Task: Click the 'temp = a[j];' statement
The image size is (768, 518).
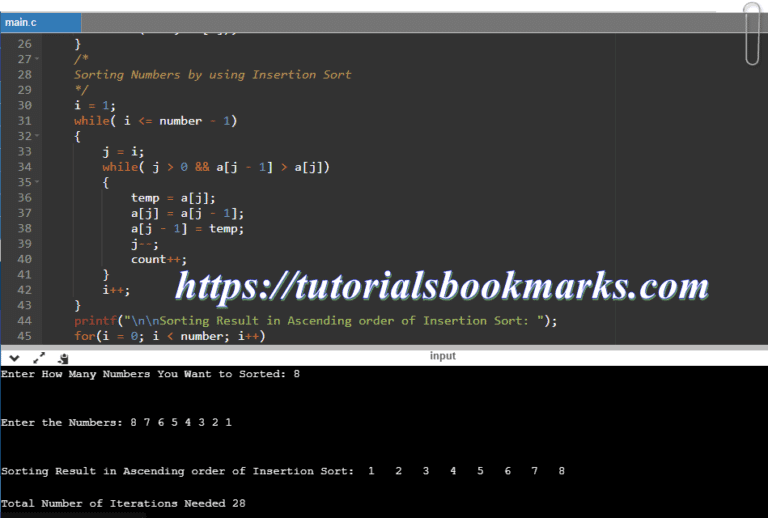Action: click(x=173, y=198)
